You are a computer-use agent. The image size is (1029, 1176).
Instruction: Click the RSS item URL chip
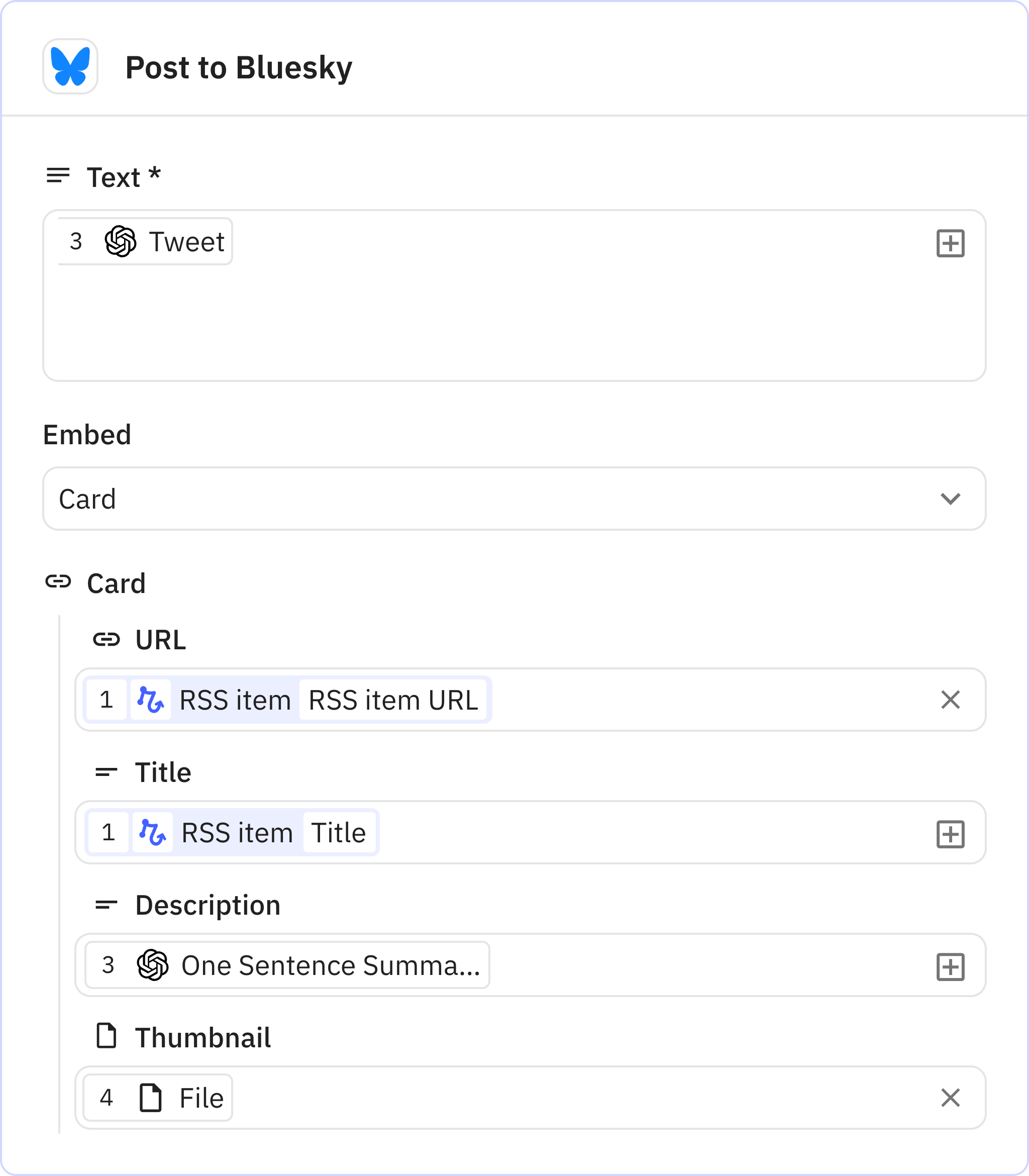[393, 700]
